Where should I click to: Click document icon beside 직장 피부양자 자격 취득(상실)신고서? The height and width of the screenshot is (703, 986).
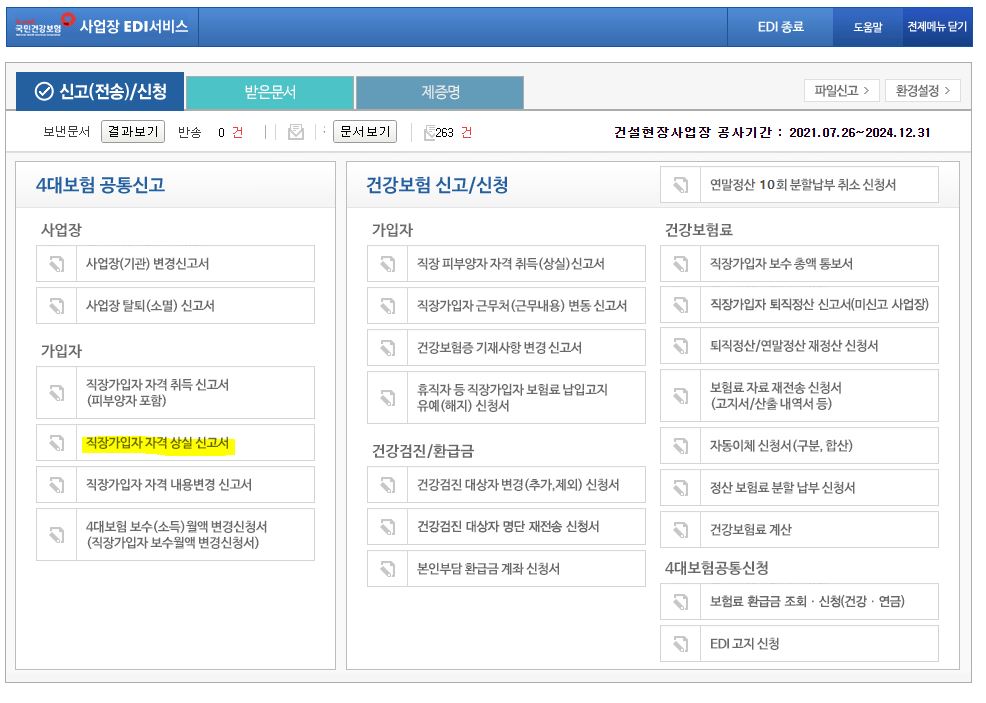[388, 264]
